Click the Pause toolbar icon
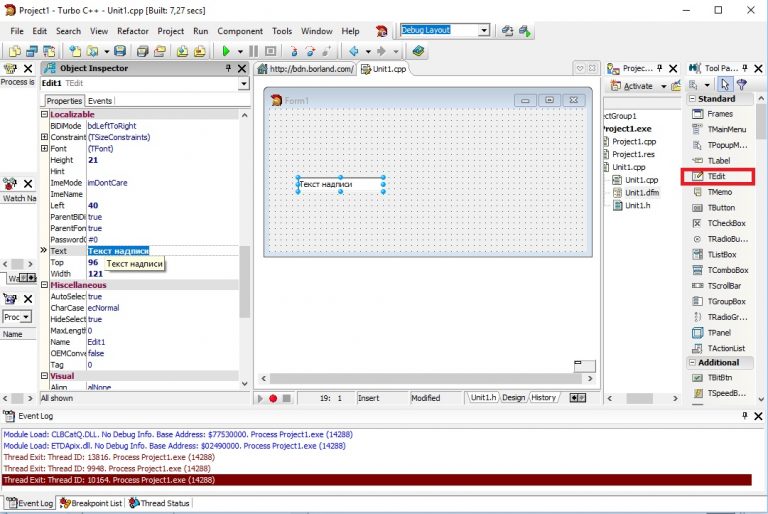Image resolution: width=768 pixels, height=514 pixels. 254,51
